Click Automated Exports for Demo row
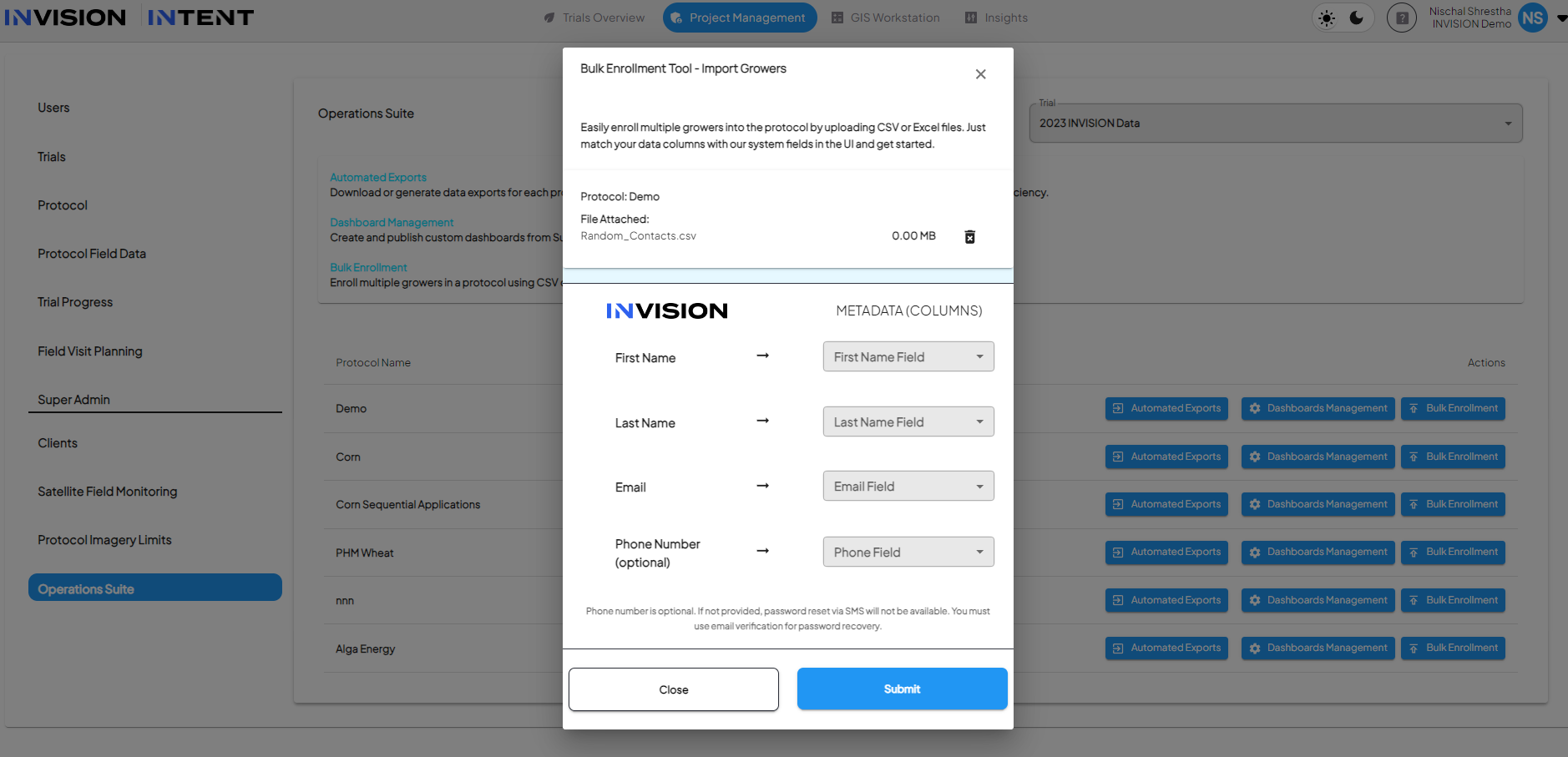The width and height of the screenshot is (1568, 757). pos(1166,408)
